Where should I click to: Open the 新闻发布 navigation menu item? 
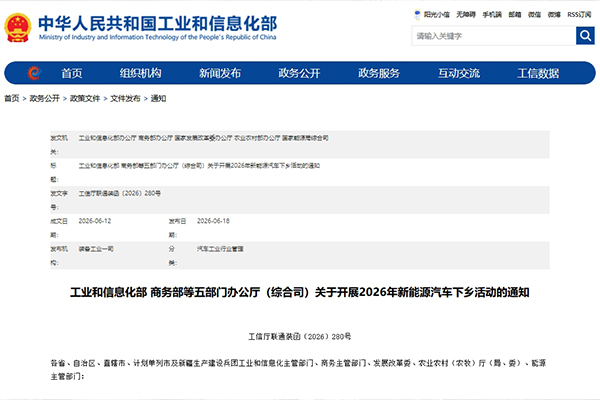coord(220,73)
